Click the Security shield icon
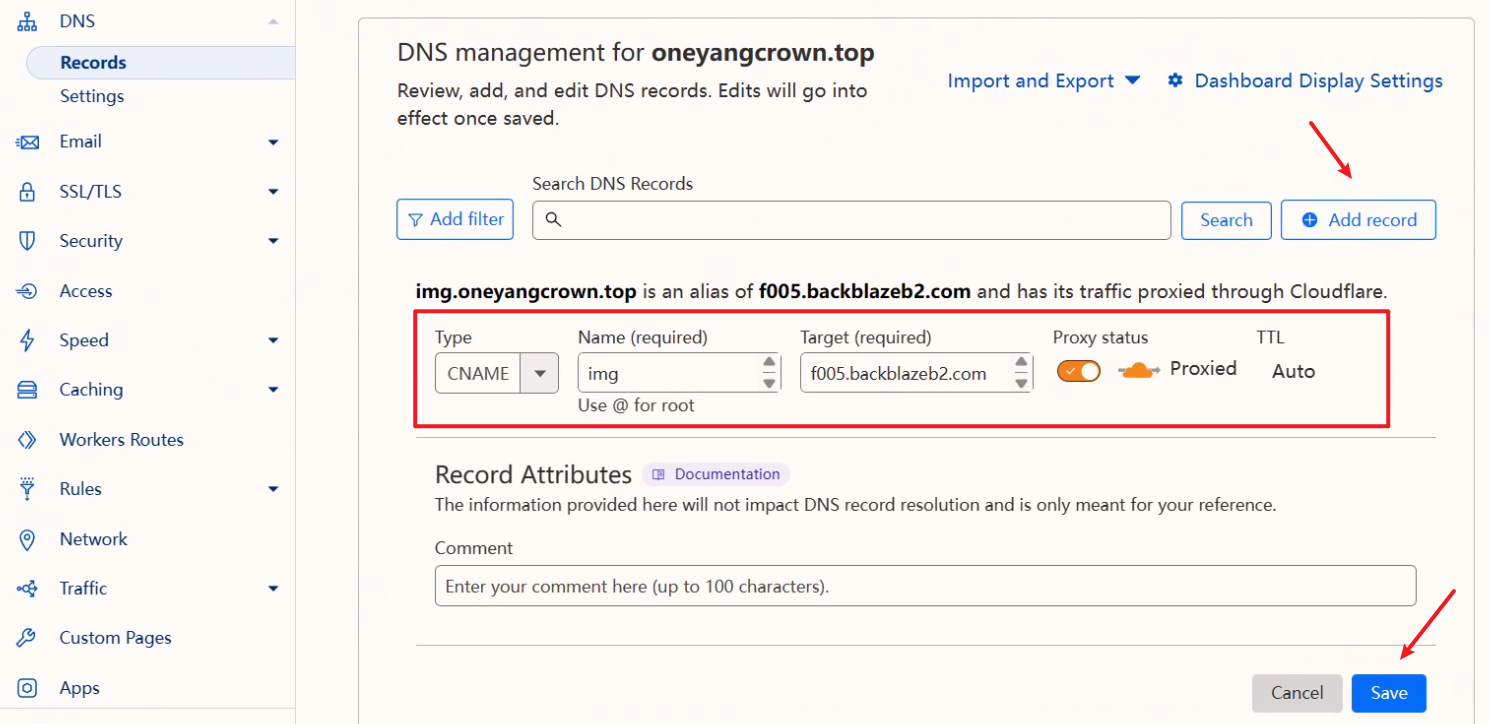 coord(28,241)
